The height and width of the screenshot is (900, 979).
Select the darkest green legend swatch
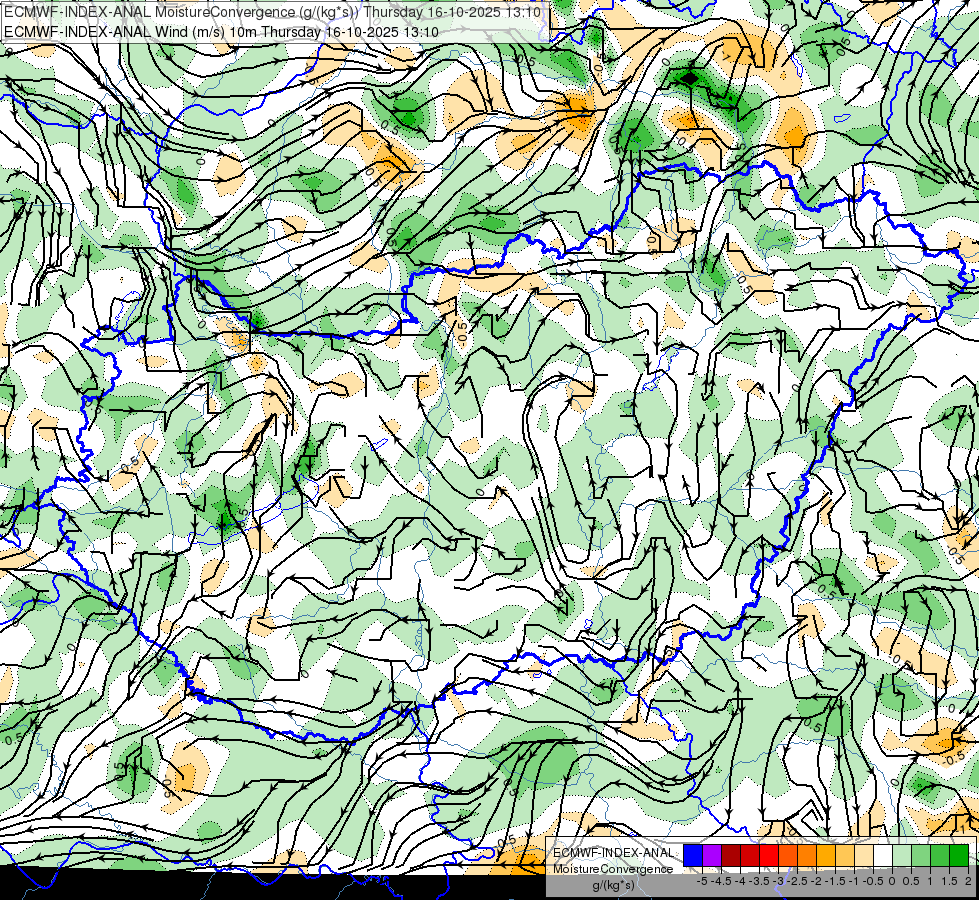(959, 855)
